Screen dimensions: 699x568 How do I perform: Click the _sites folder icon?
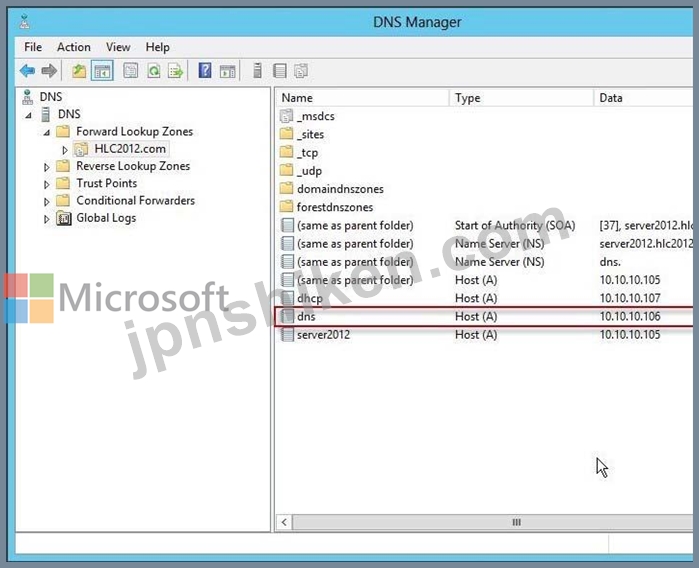click(x=287, y=134)
